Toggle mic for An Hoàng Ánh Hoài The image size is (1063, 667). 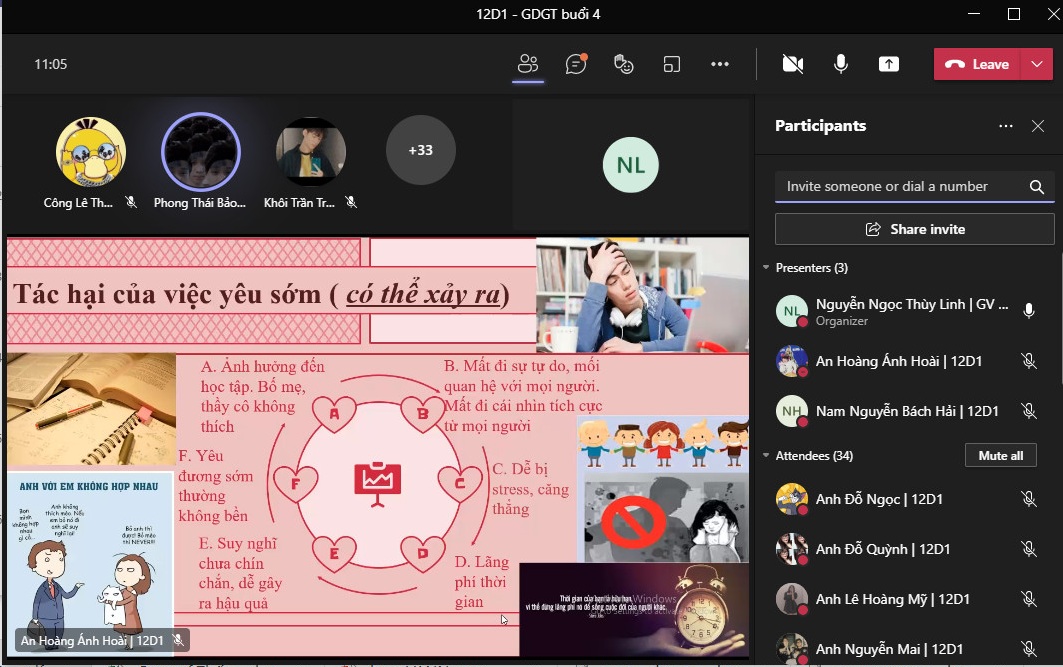point(1029,361)
